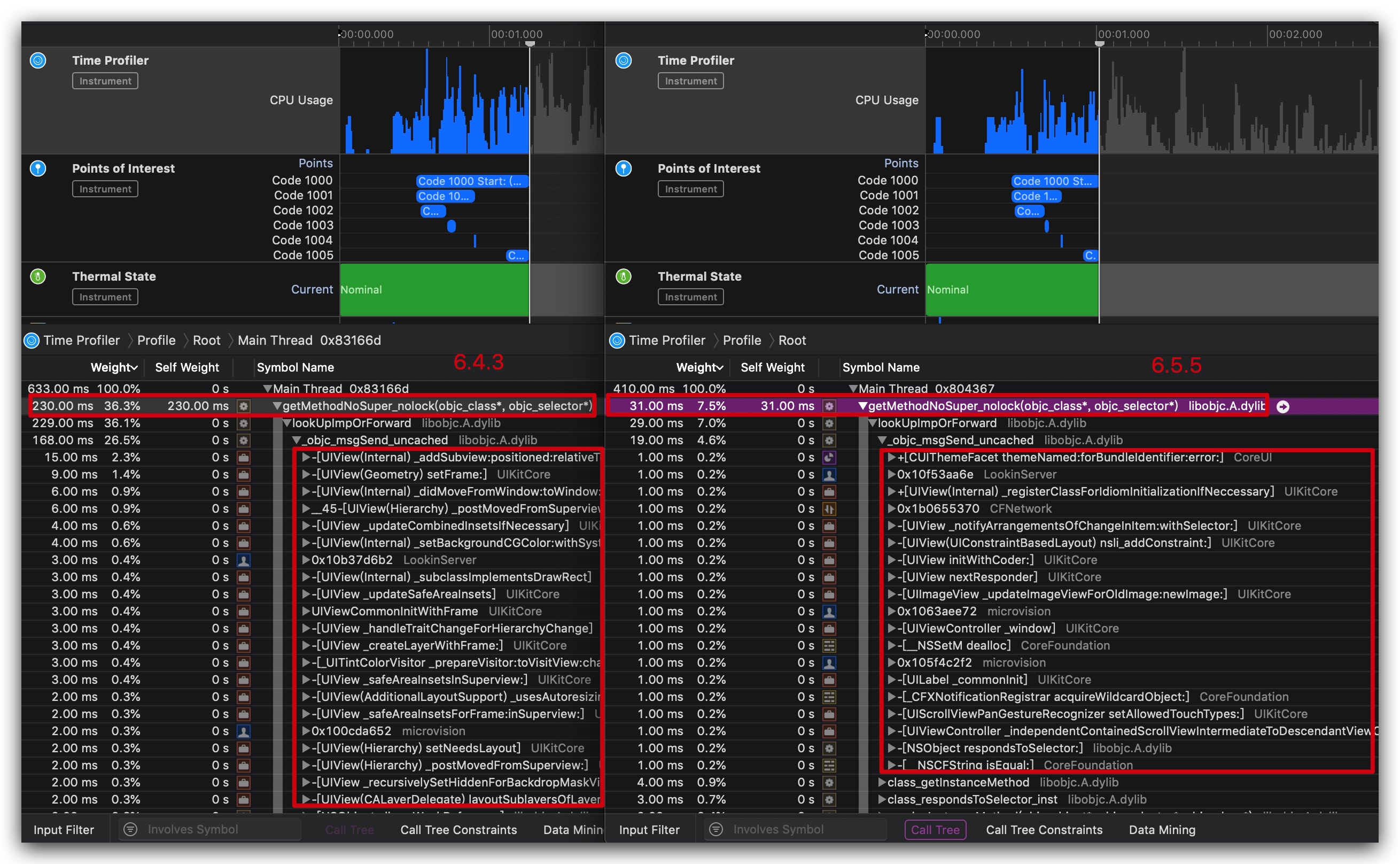This screenshot has width=1400, height=864.
Task: Click the filter icon in the left Involves Symbol field
Action: coord(131,829)
